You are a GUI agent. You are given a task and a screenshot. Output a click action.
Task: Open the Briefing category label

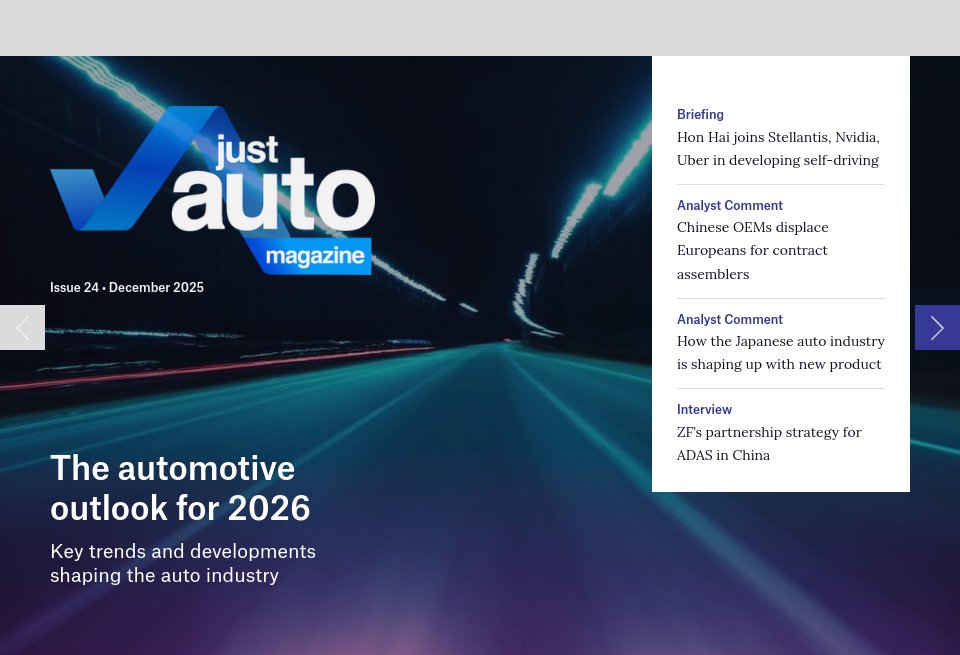[x=700, y=115]
